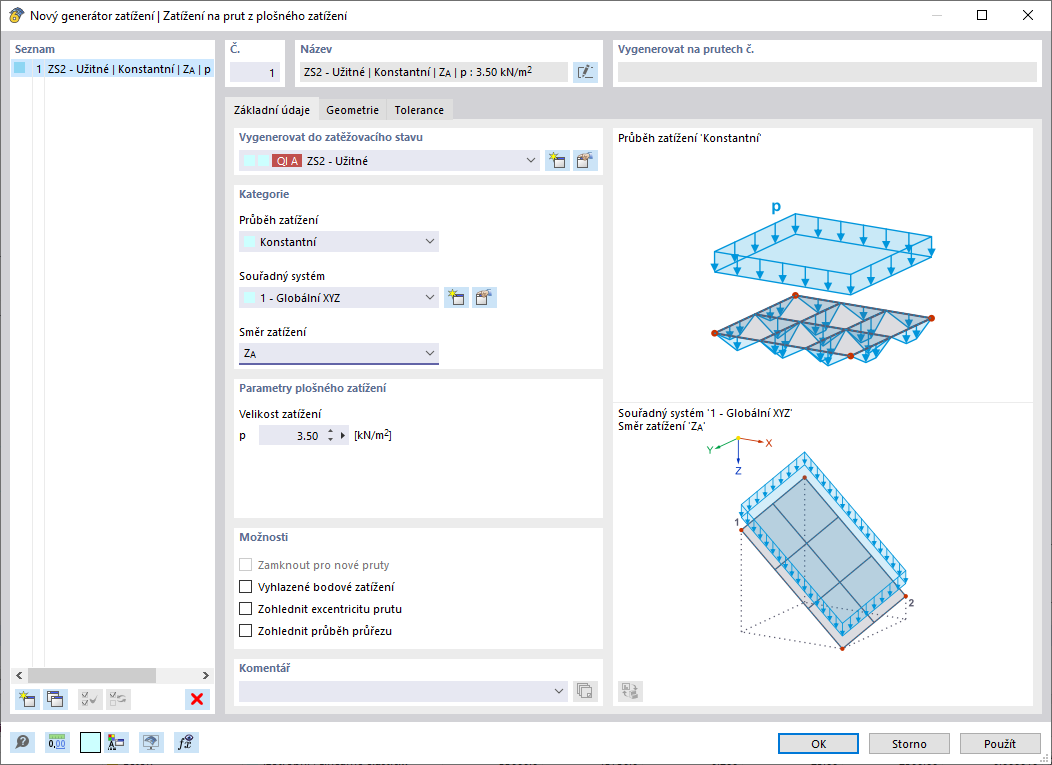Click the Možnosti section heading

click(264, 537)
